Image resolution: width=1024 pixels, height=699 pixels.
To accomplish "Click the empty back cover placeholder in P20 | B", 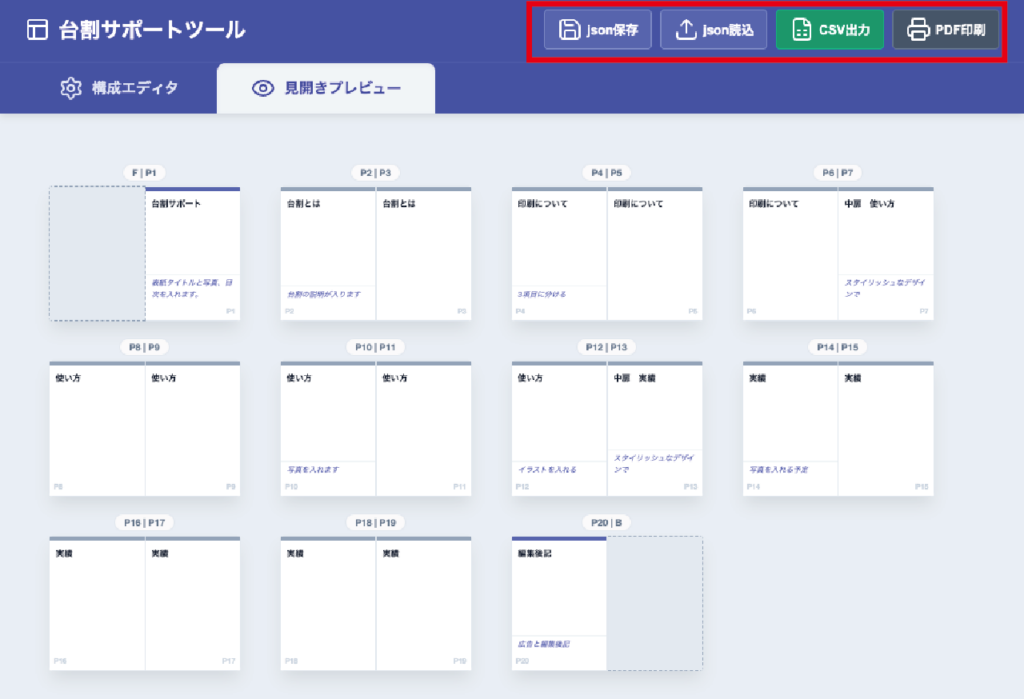I will (655, 604).
